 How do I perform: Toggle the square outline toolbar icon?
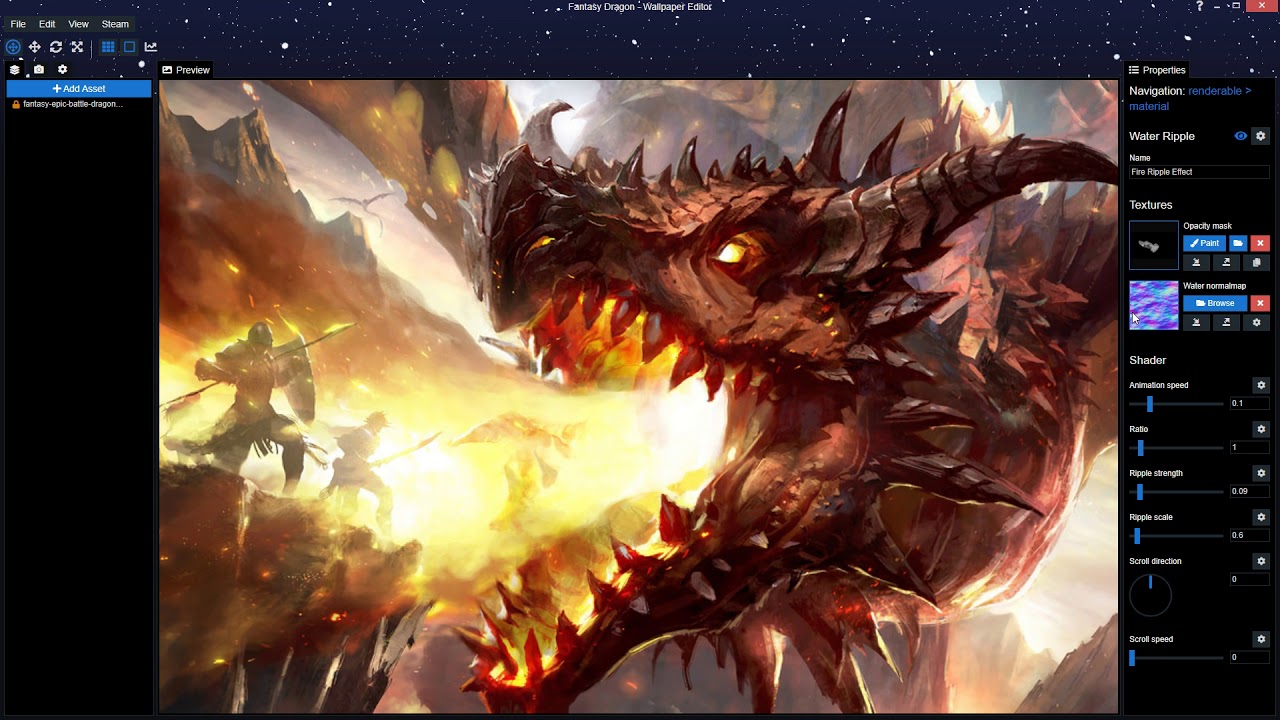(x=129, y=47)
